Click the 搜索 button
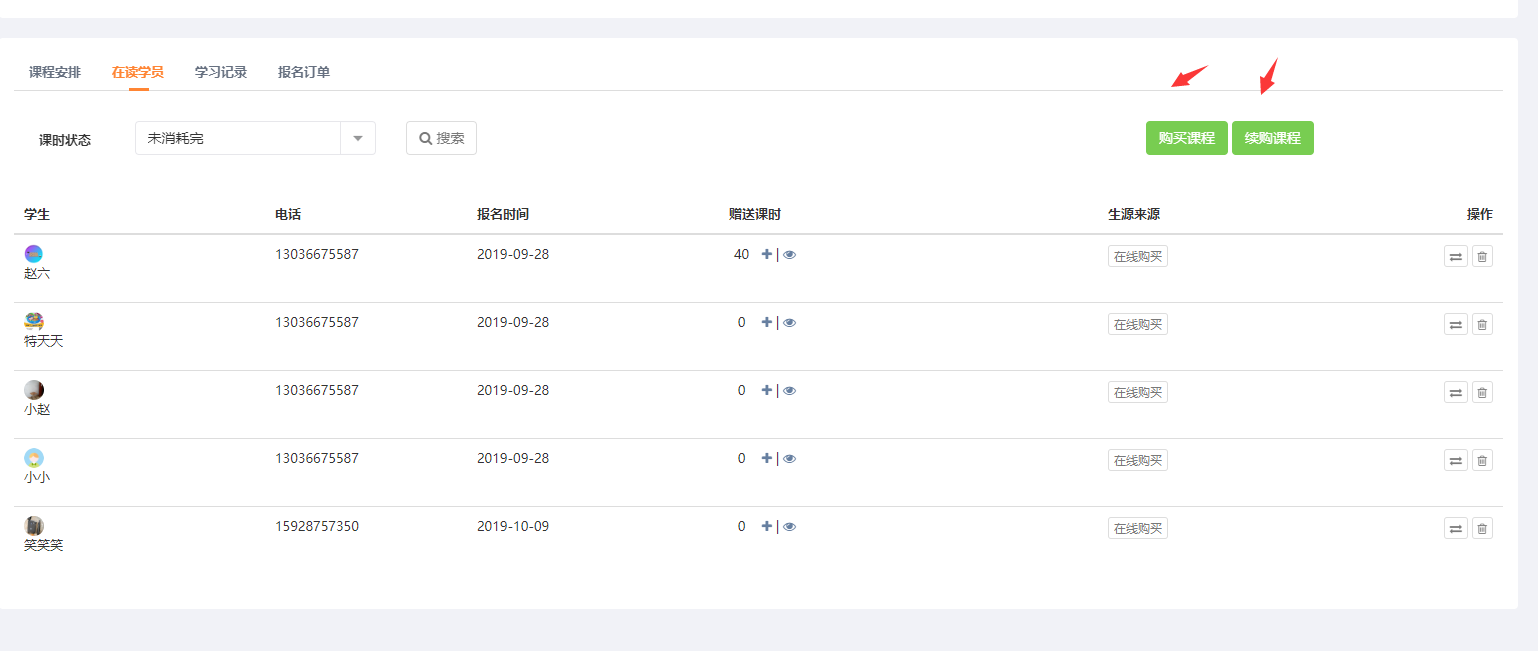This screenshot has height=651, width=1538. tap(441, 138)
